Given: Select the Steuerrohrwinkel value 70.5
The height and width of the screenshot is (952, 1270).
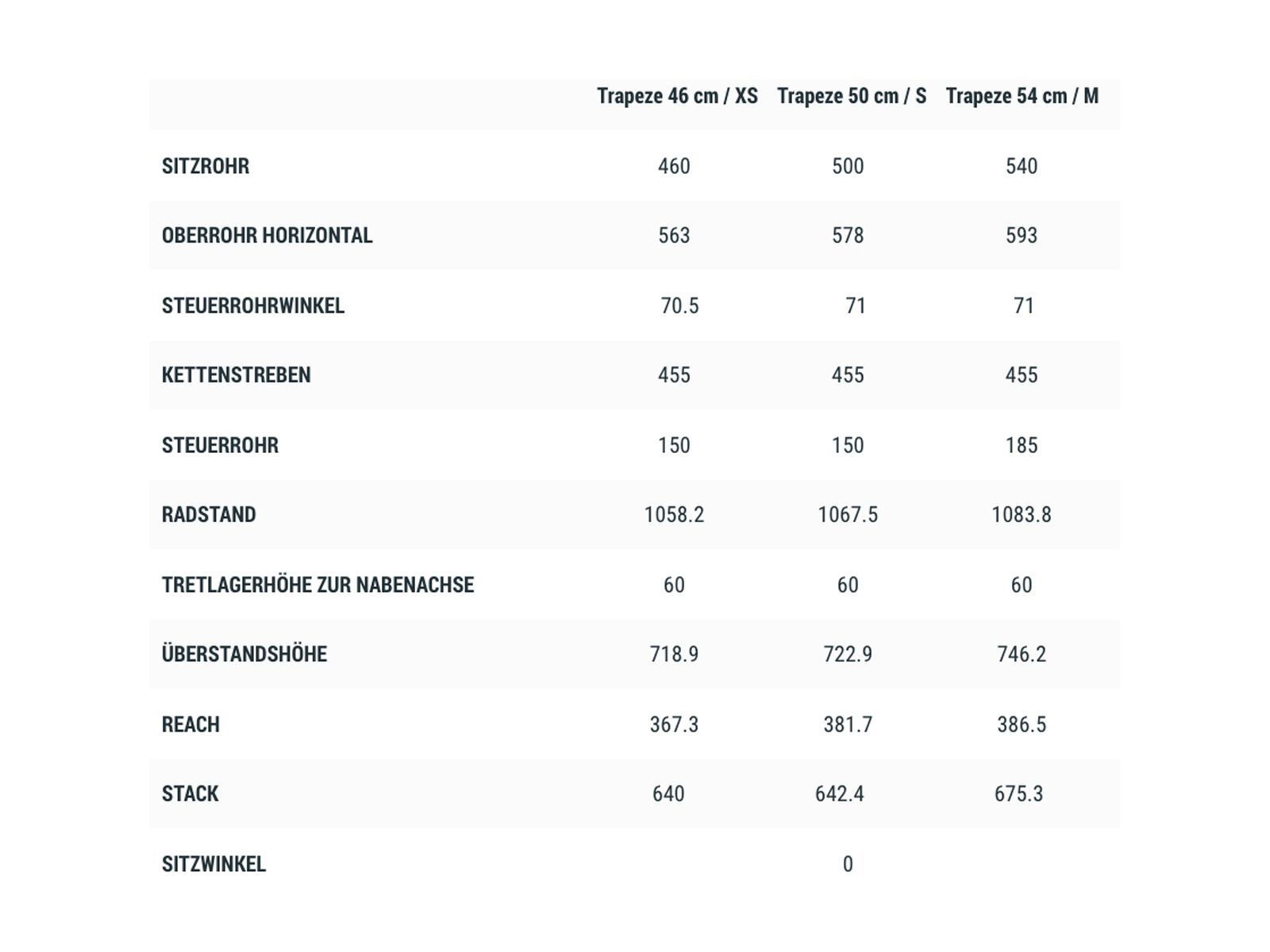Looking at the screenshot, I should pos(679,305).
